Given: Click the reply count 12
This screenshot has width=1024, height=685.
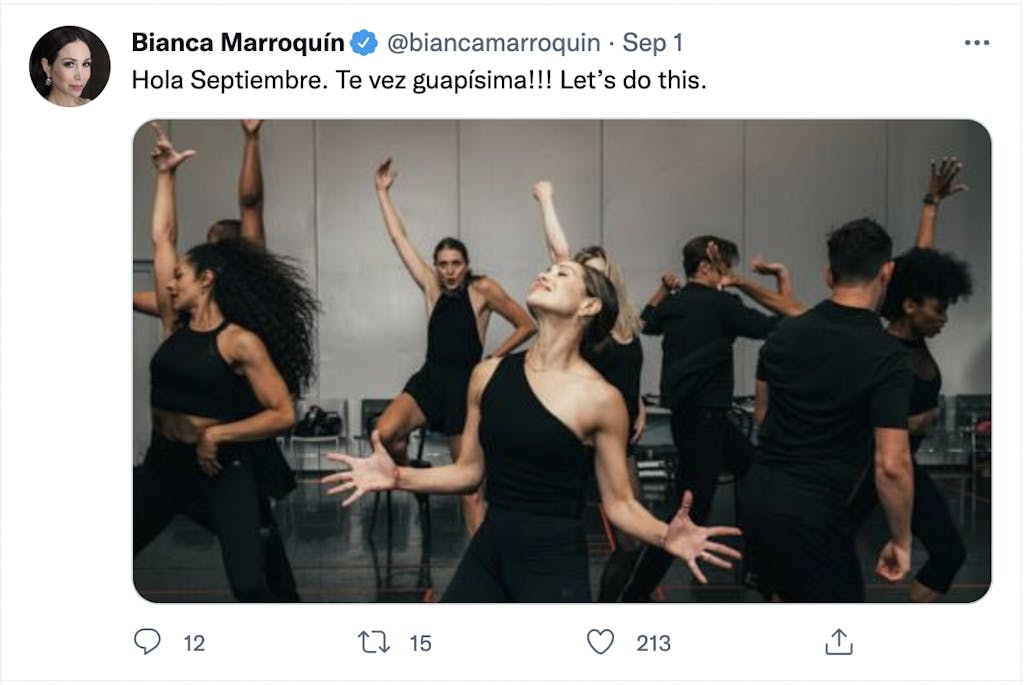Looking at the screenshot, I should click(x=194, y=643).
